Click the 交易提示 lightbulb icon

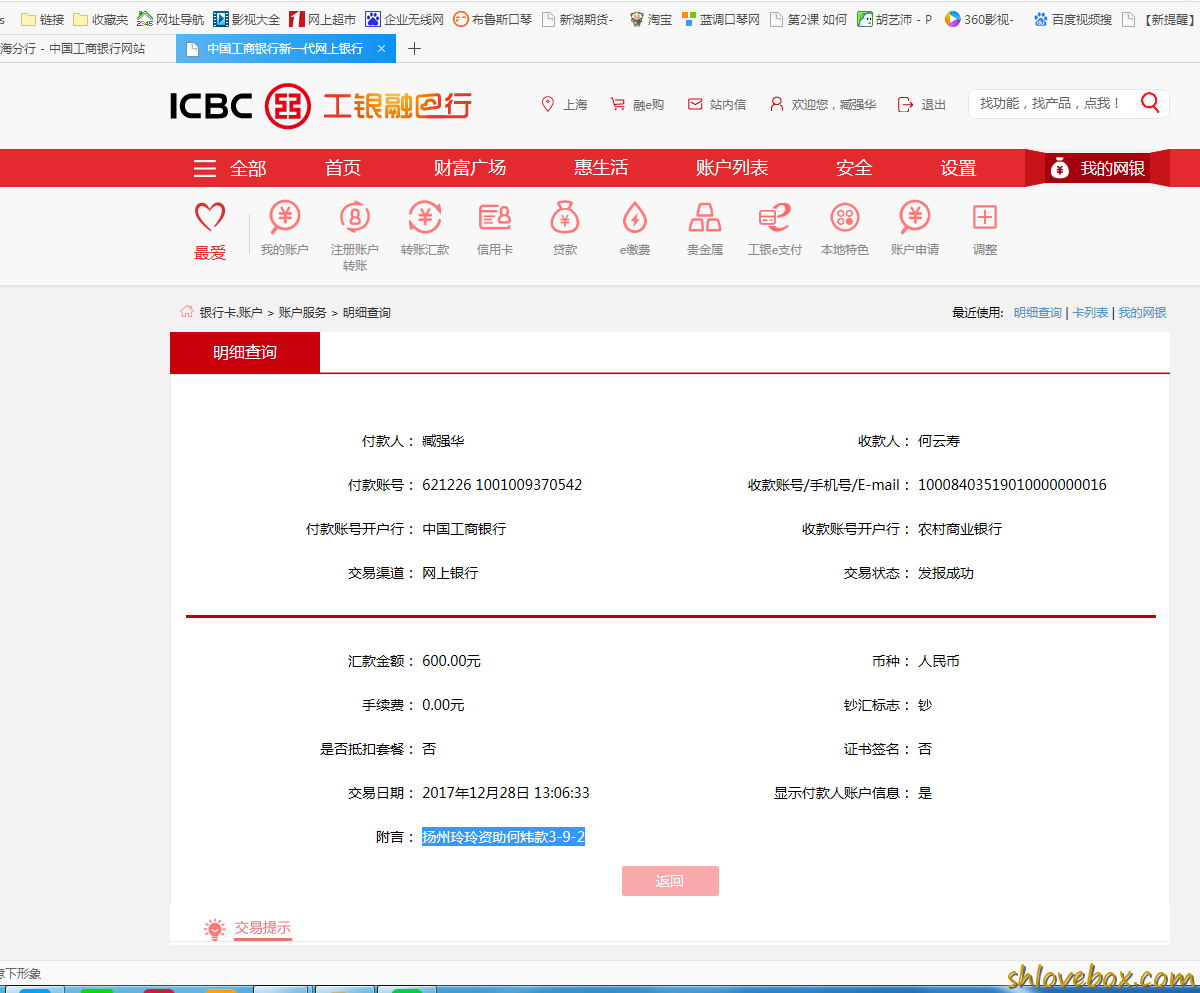(214, 929)
